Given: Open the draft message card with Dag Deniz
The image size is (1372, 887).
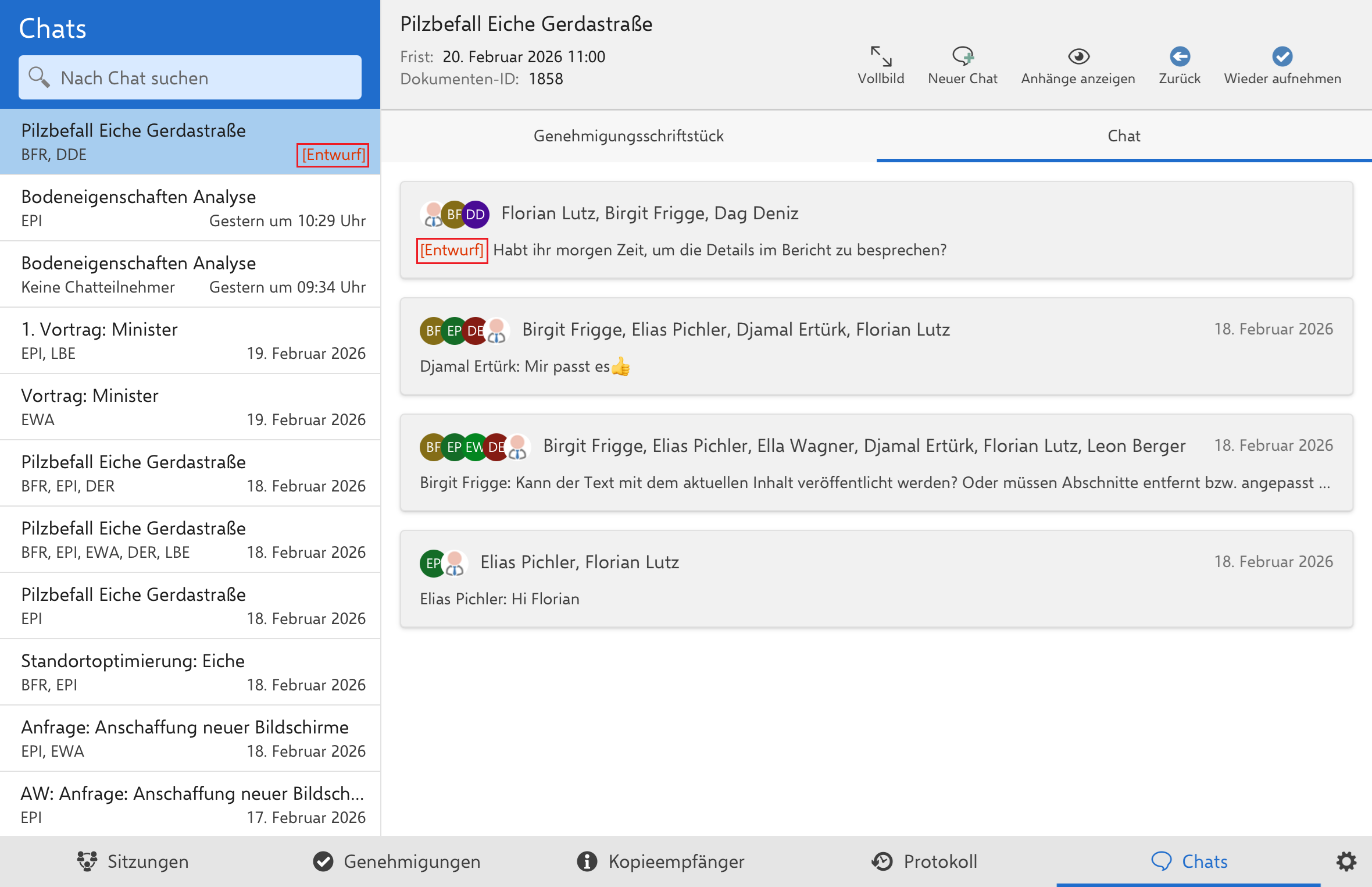Looking at the screenshot, I should [x=876, y=231].
